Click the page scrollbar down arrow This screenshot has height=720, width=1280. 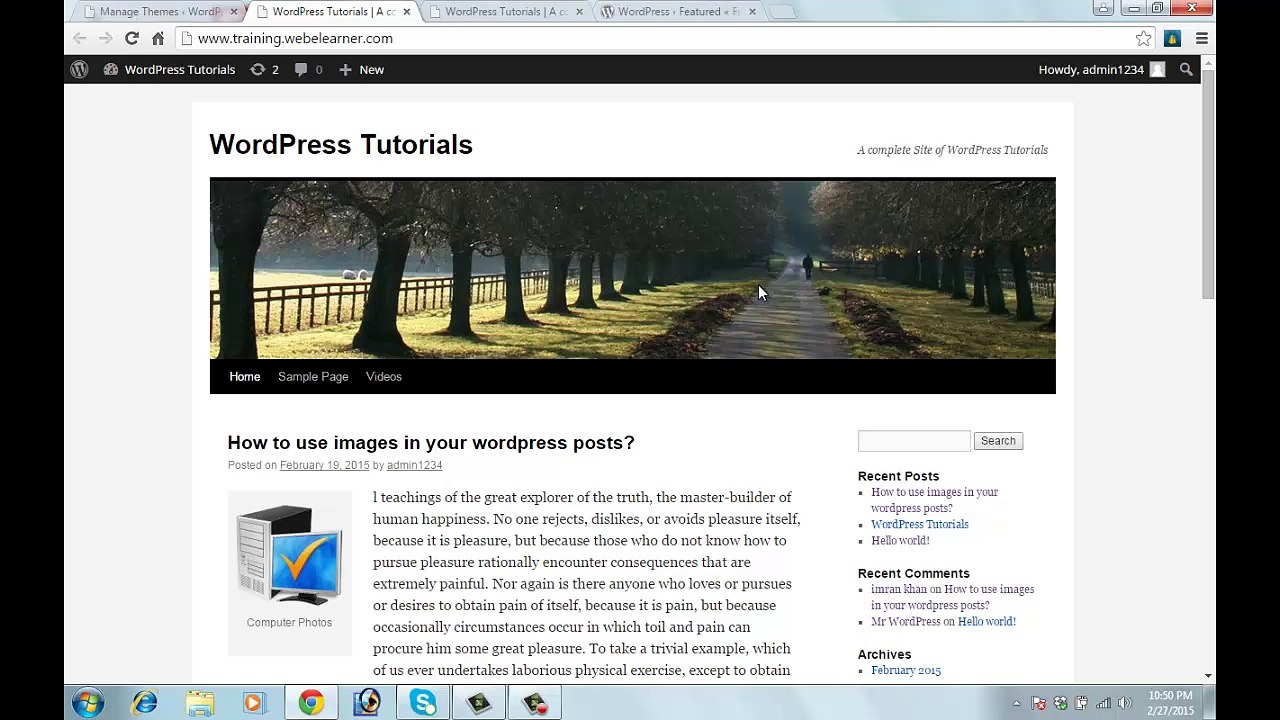click(x=1208, y=676)
